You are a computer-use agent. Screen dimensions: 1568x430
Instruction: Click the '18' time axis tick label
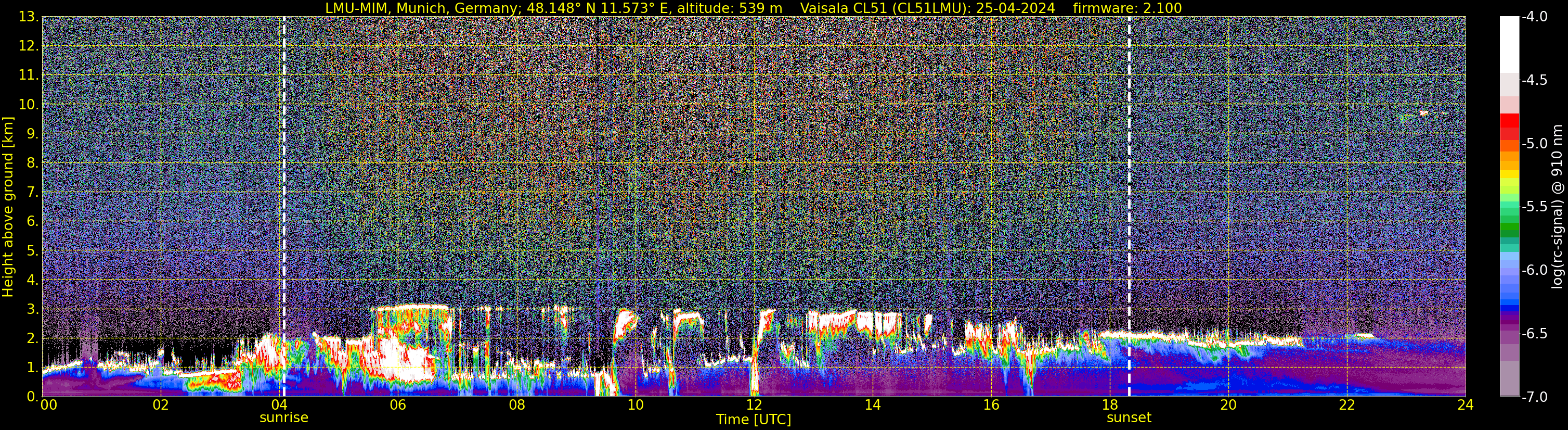[x=1110, y=406]
